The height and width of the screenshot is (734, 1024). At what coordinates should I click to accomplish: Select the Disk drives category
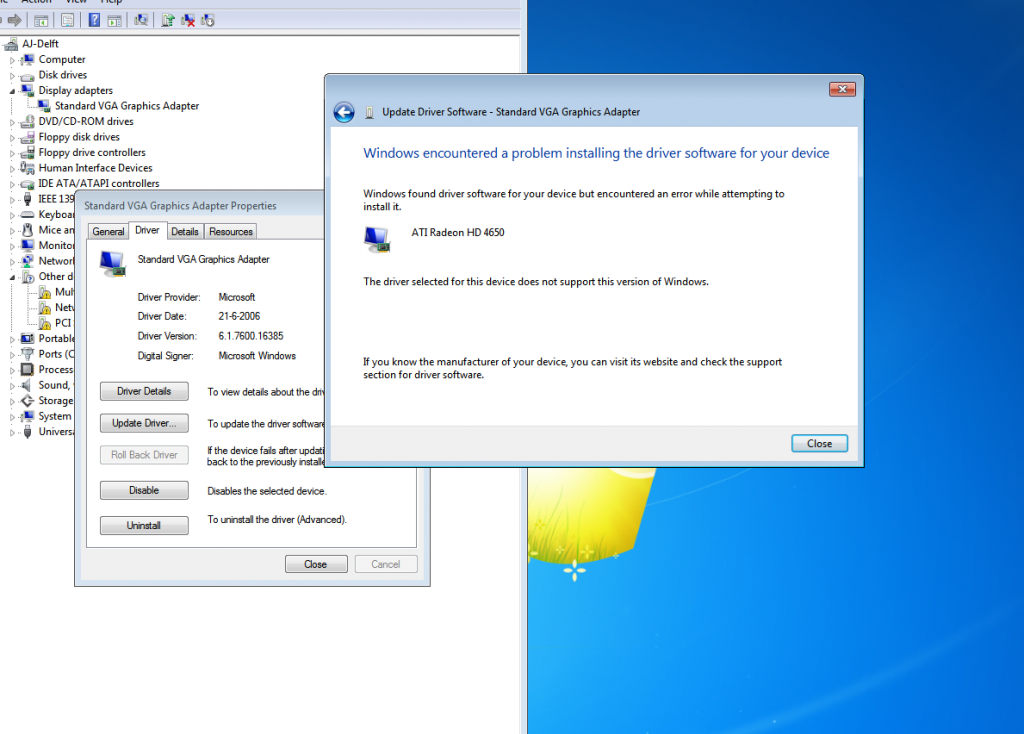point(62,75)
